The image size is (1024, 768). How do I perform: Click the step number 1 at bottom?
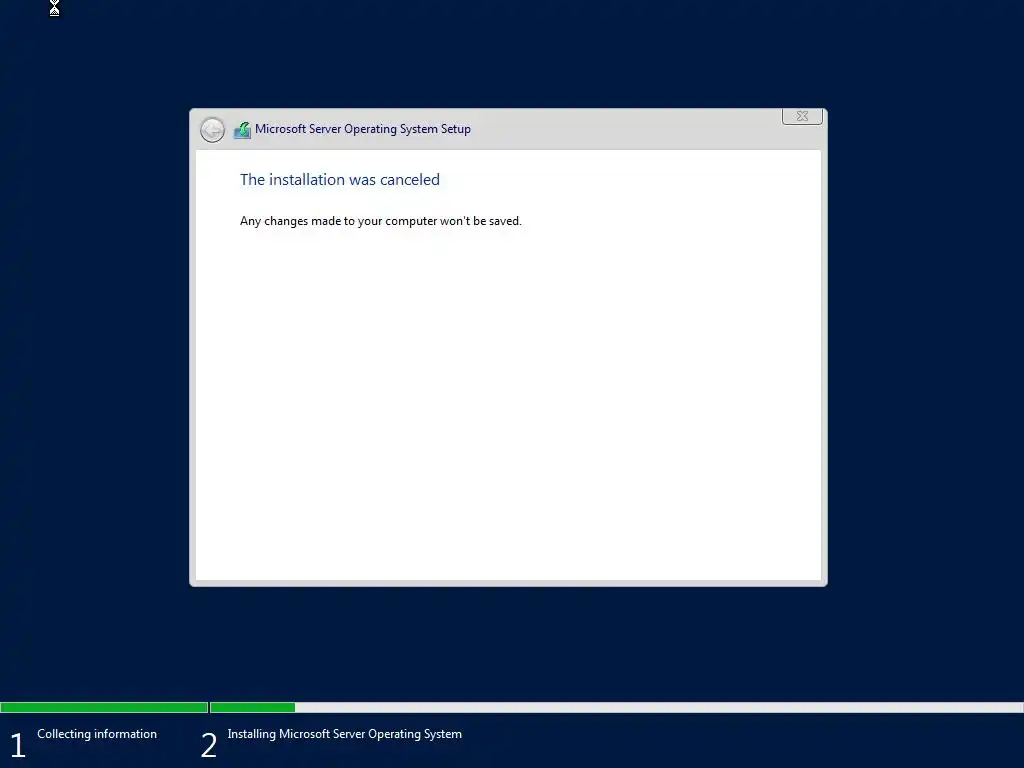[17, 745]
